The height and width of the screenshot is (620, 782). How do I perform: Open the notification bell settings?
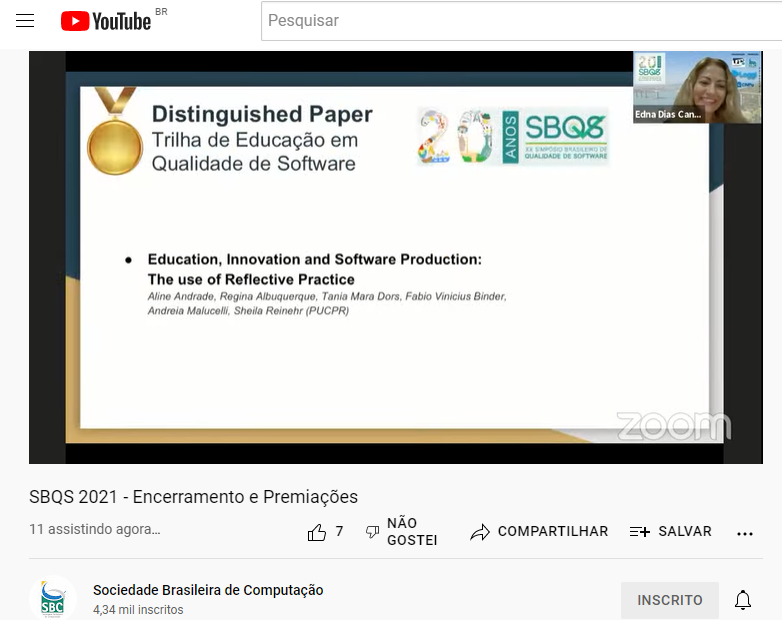tap(743, 600)
